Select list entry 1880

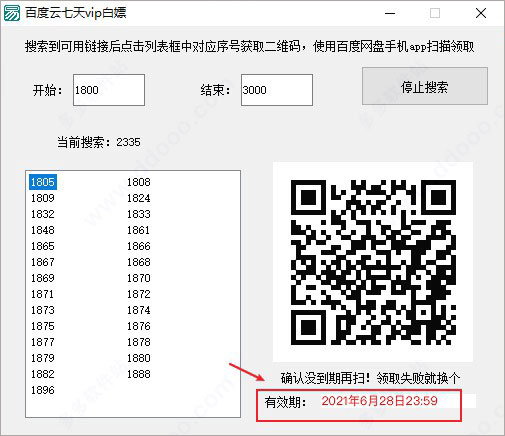click(139, 358)
